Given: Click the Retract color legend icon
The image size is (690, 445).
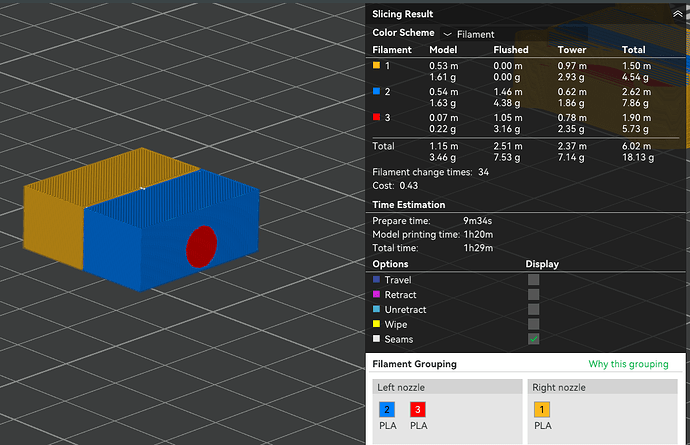Looking at the screenshot, I should coord(376,294).
